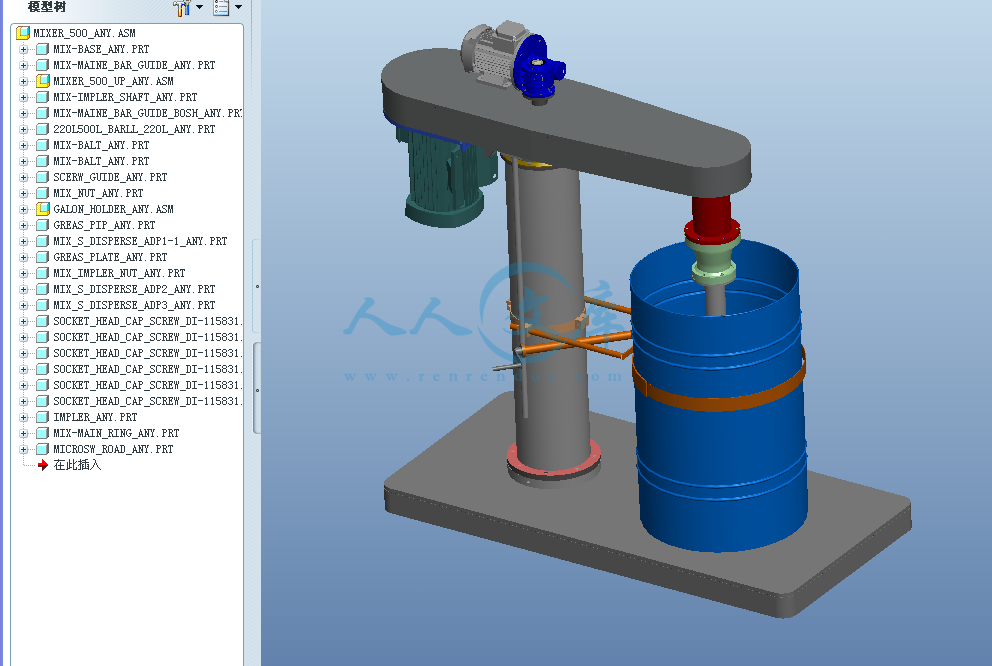Click the IMPLER_ANY.PRT part icon

click(x=43, y=417)
